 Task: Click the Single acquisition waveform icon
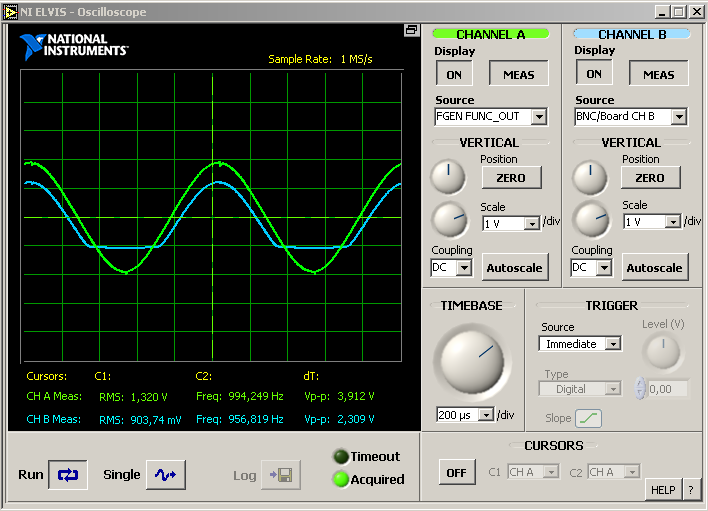166,474
